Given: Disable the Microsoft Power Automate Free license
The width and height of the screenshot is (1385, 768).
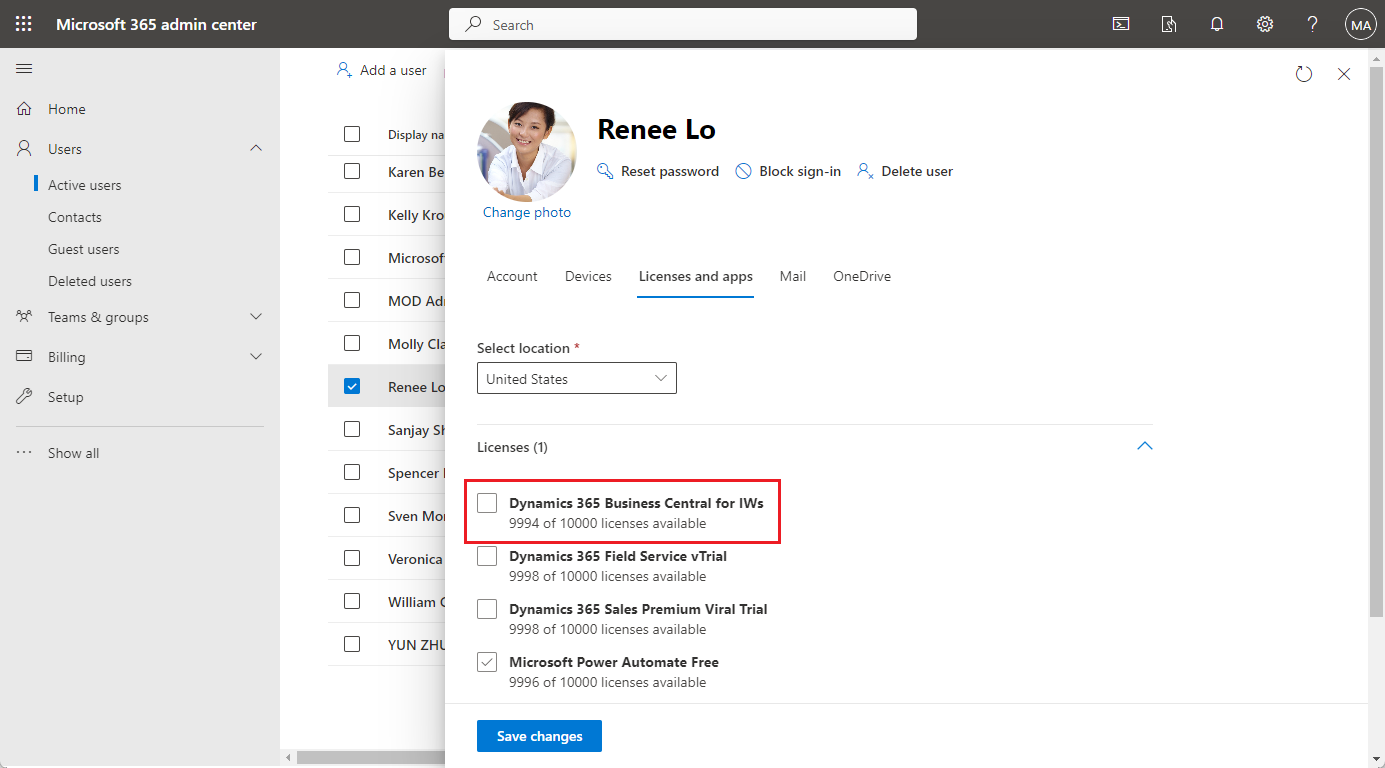Looking at the screenshot, I should click(487, 661).
